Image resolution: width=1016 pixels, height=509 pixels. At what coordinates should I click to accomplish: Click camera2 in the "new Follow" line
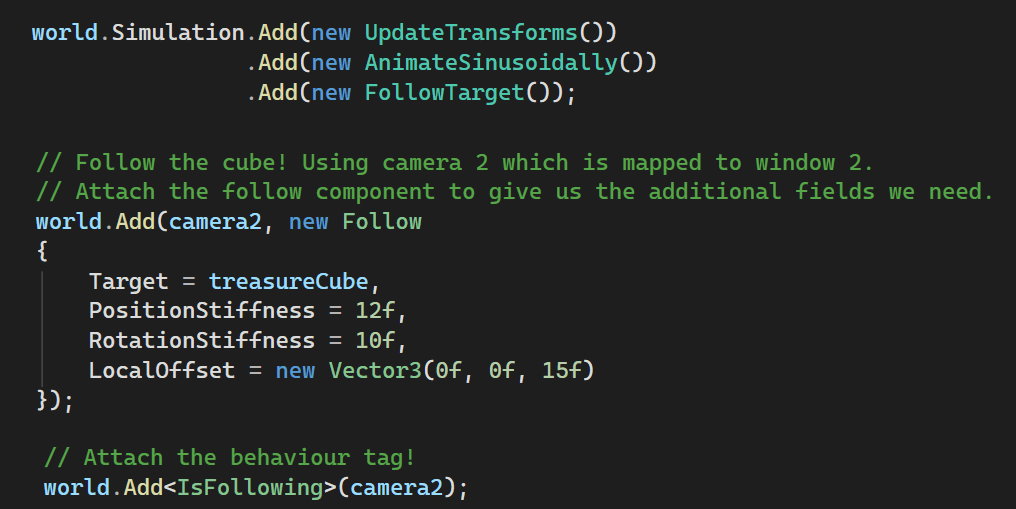[216, 221]
